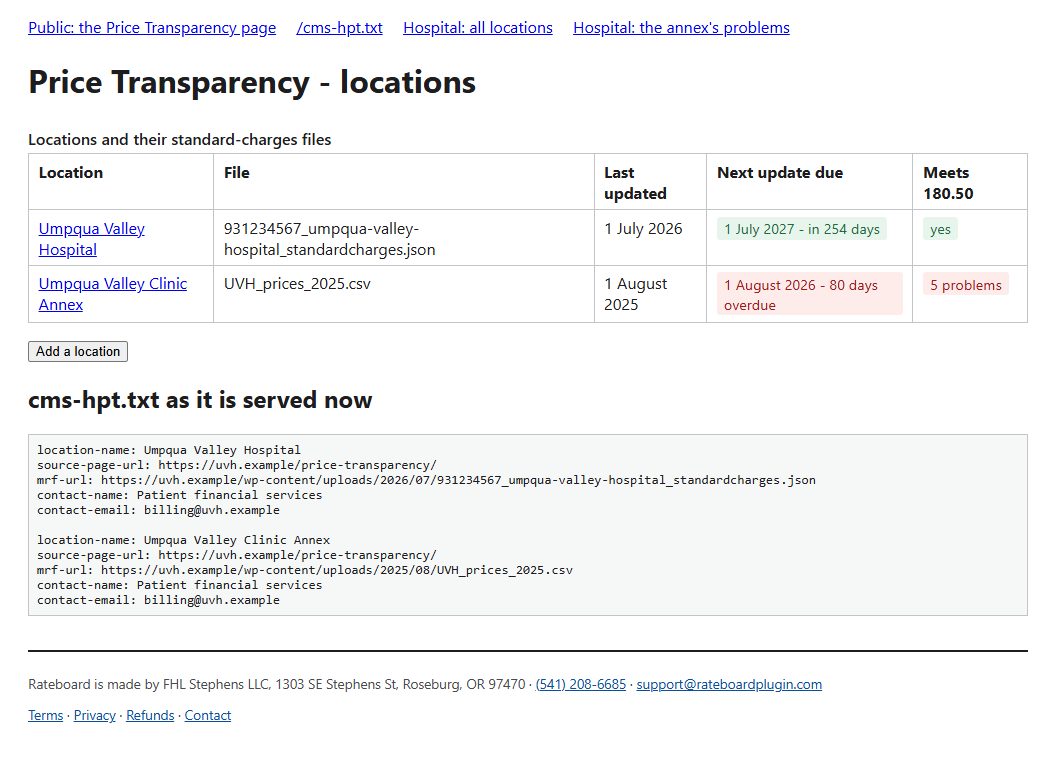
Task: Open Hospital: the annex's problems link
Action: tap(681, 28)
